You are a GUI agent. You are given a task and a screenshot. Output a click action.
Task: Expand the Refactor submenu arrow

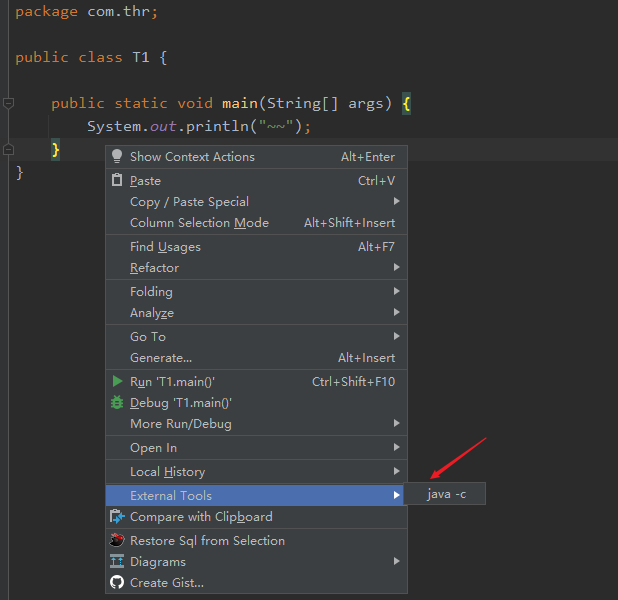click(x=396, y=267)
